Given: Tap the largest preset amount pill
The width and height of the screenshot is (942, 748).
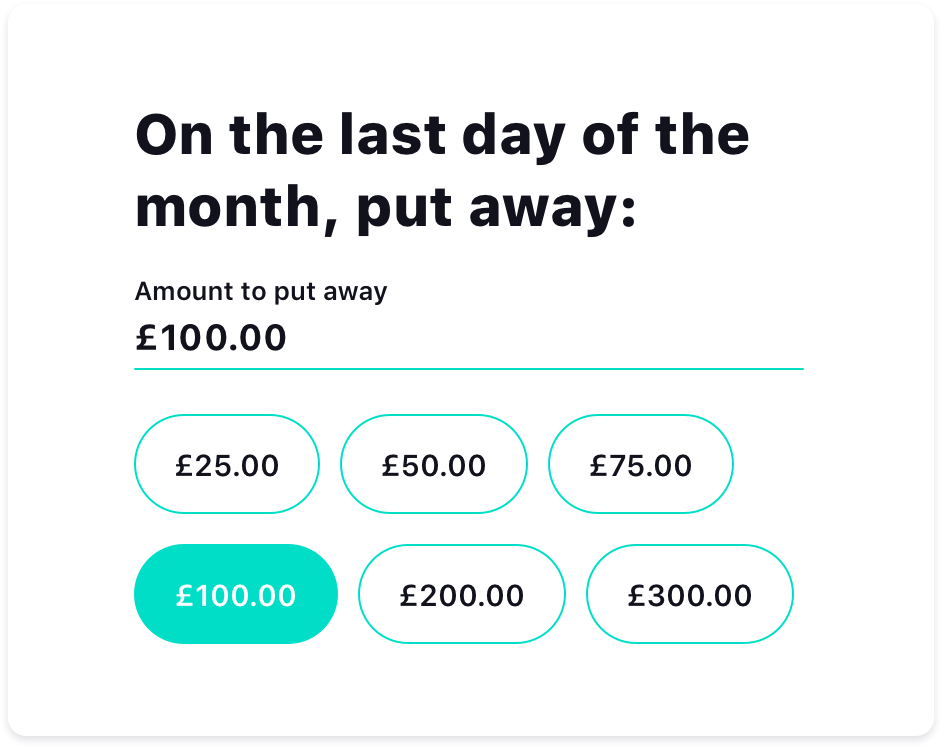Looking at the screenshot, I should click(x=689, y=594).
